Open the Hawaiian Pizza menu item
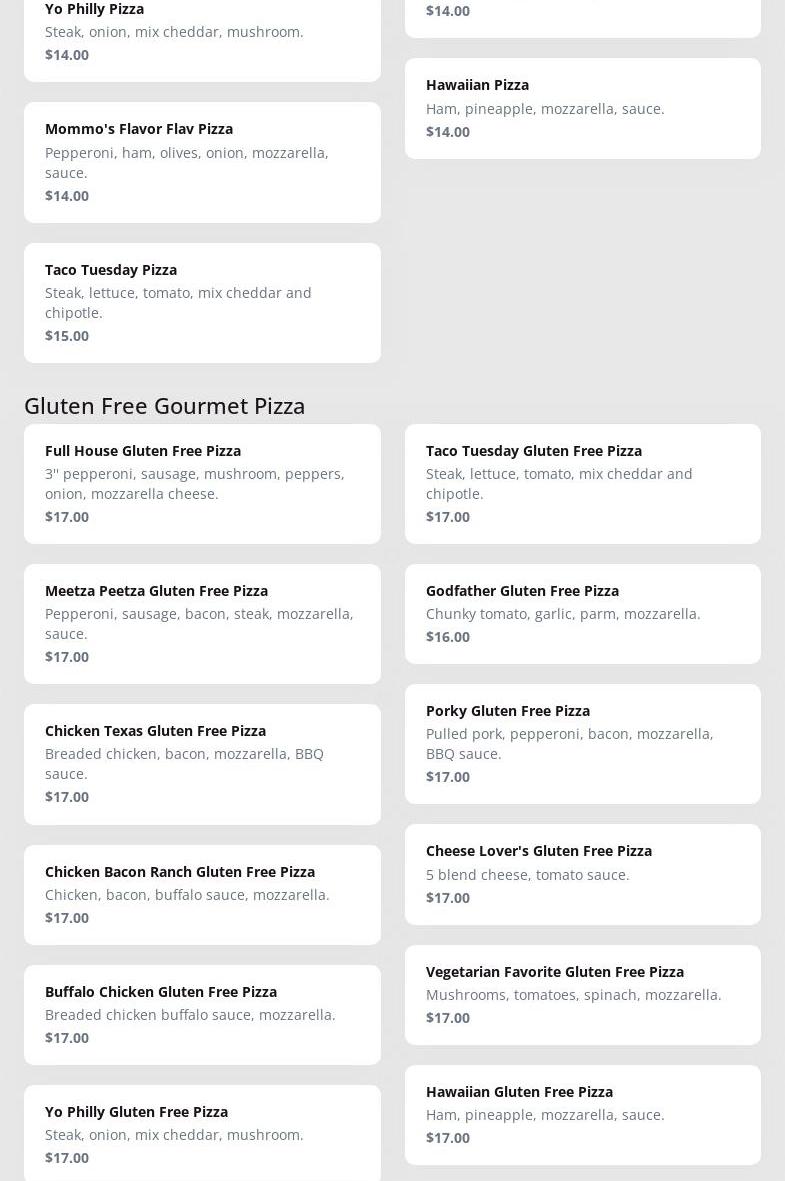785x1181 pixels. pos(582,108)
